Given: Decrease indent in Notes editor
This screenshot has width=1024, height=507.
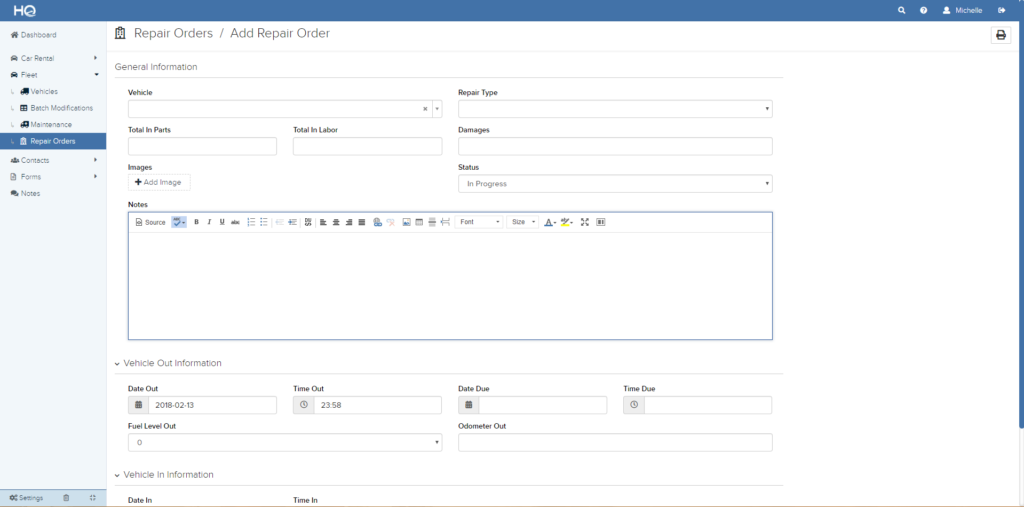Looking at the screenshot, I should [x=280, y=222].
